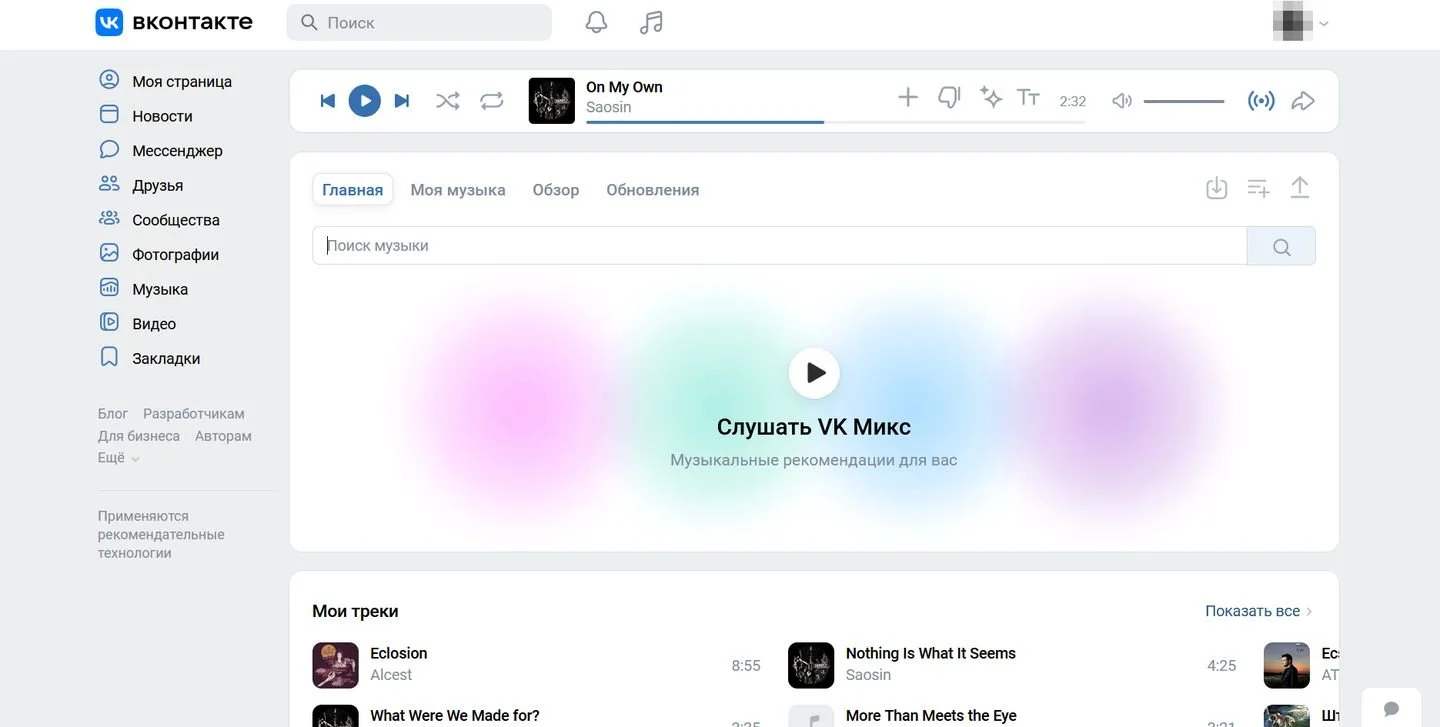Add On My Own to my music
Image resolution: width=1440 pixels, height=727 pixels.
(907, 97)
